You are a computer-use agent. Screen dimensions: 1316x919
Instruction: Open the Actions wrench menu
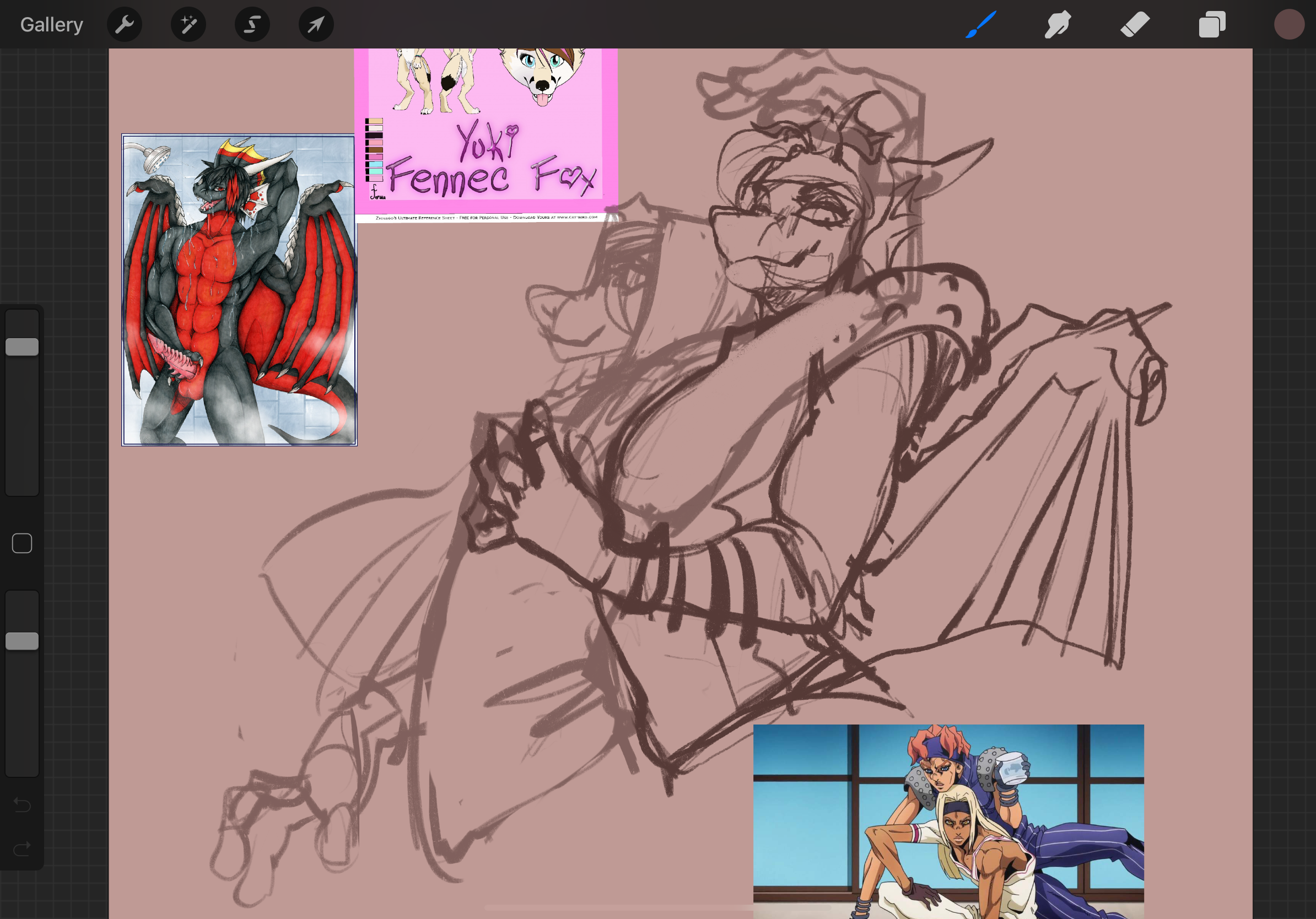[x=125, y=25]
